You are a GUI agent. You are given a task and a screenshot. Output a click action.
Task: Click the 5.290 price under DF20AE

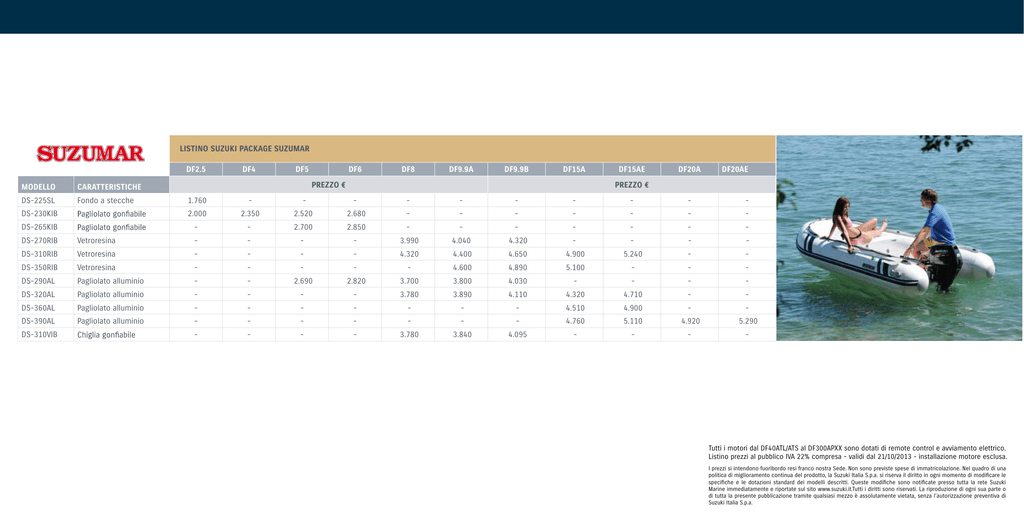pos(748,321)
